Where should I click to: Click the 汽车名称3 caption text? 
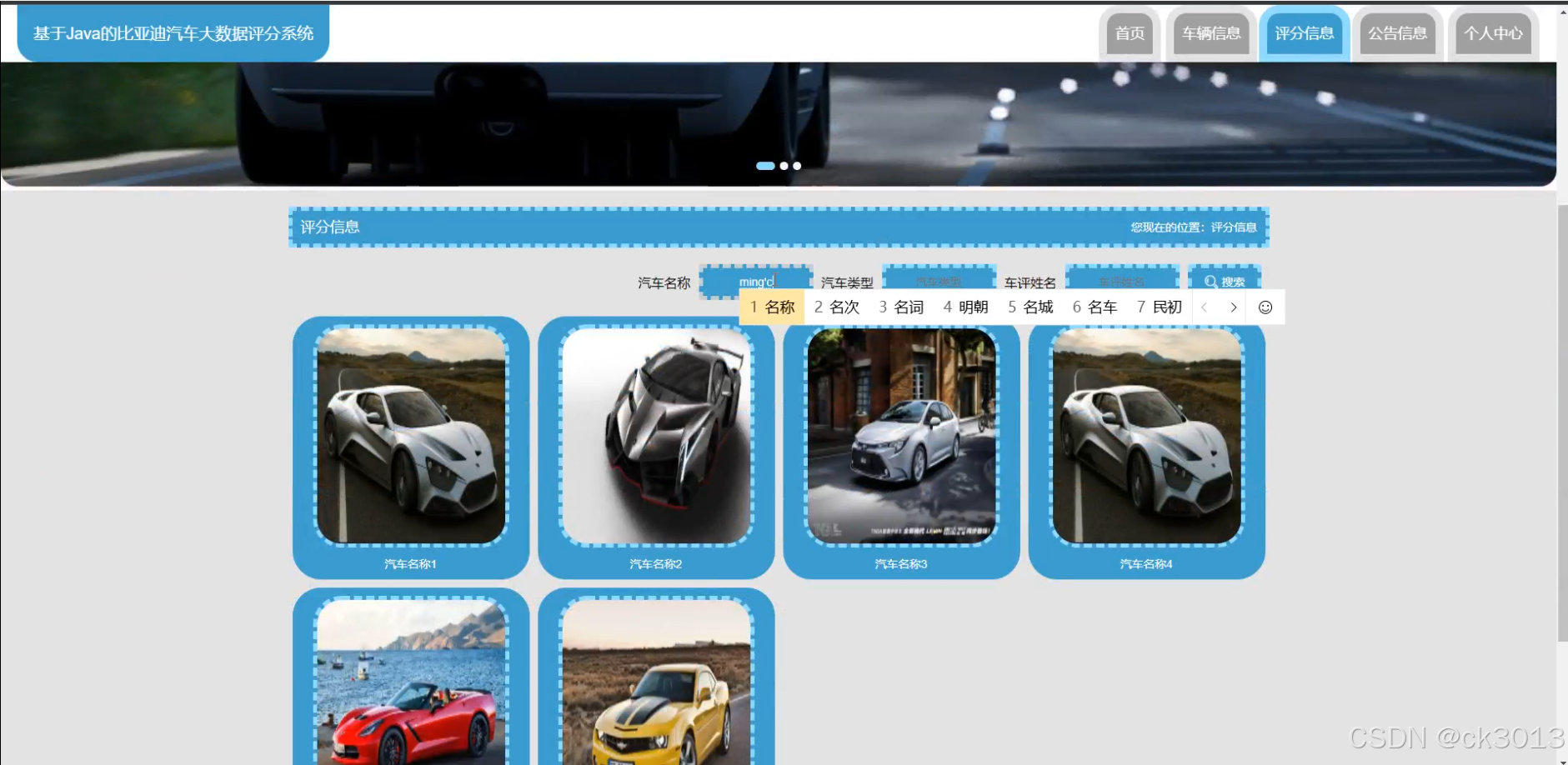901,564
